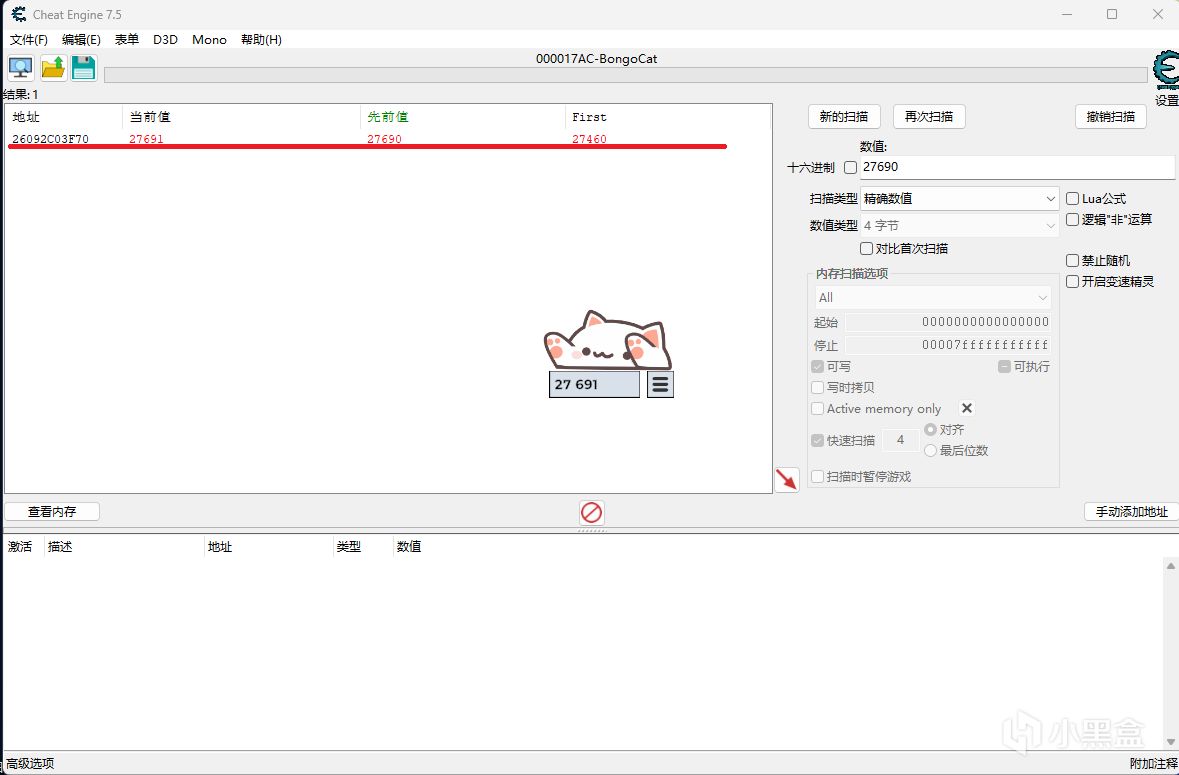Click the 查看内存 button
This screenshot has width=1179, height=775.
52,511
